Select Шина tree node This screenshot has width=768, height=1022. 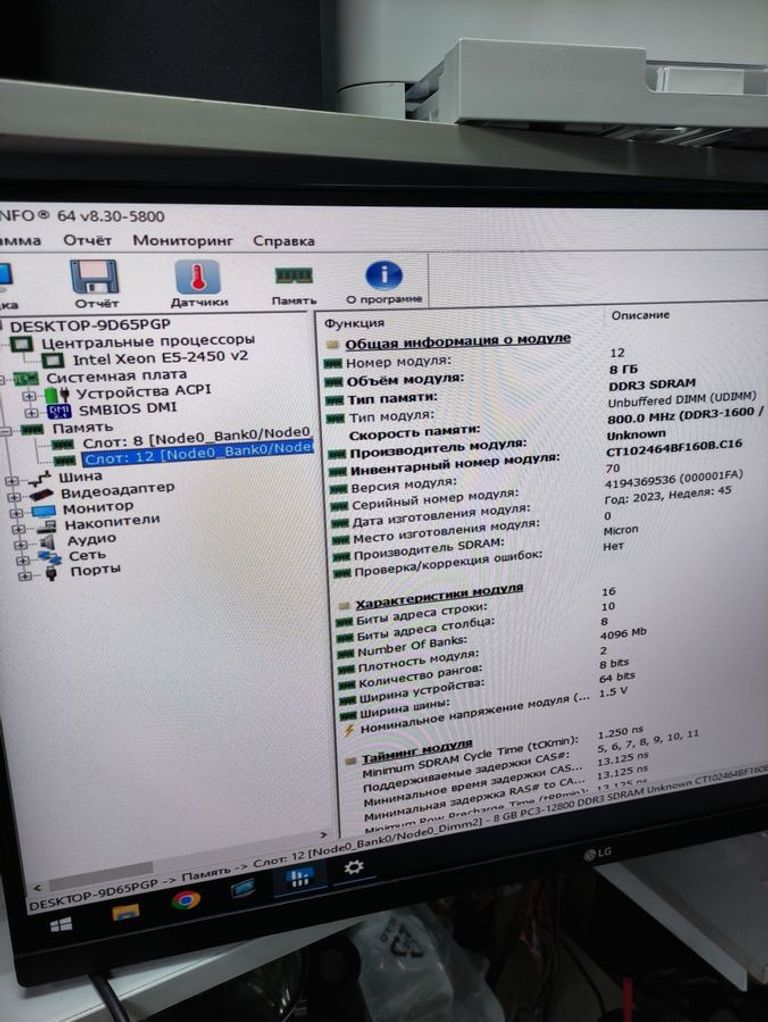point(80,476)
